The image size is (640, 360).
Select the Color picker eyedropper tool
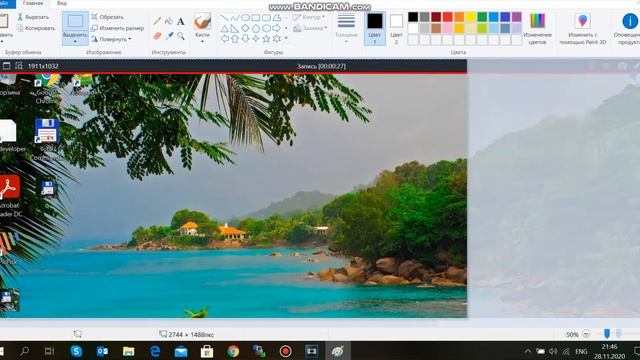click(169, 36)
